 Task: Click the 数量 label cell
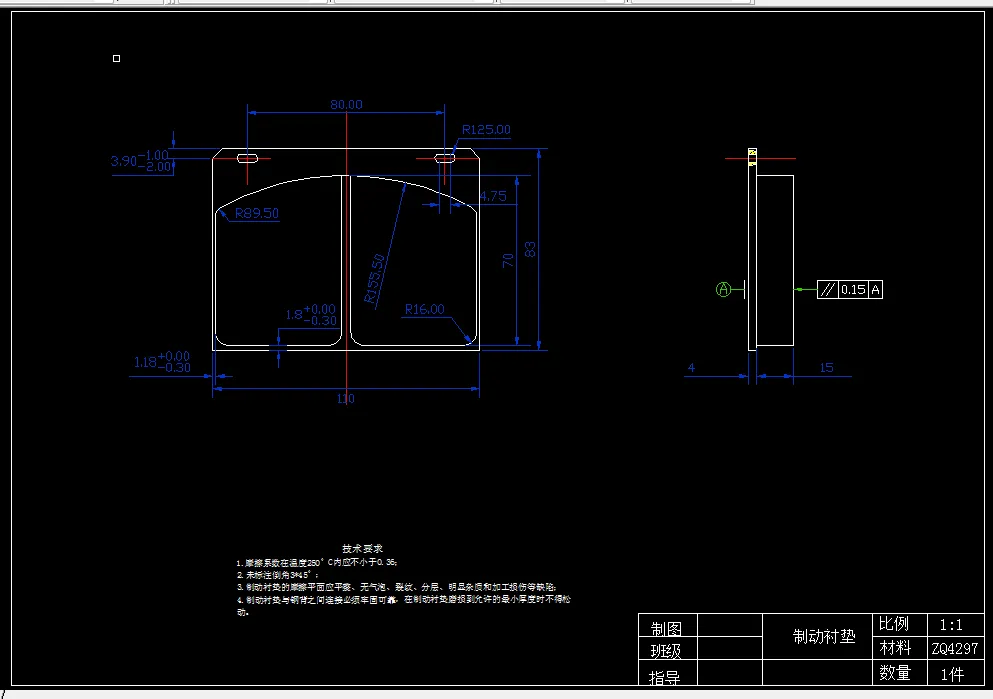click(x=900, y=672)
